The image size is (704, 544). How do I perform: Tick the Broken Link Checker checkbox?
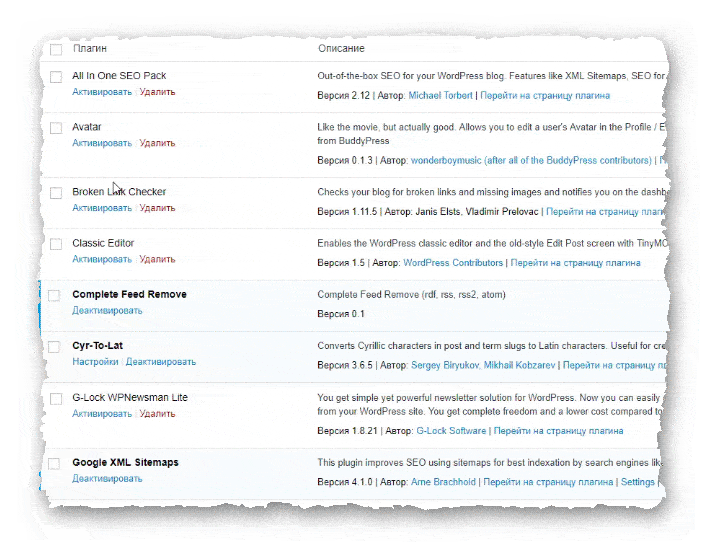56,193
